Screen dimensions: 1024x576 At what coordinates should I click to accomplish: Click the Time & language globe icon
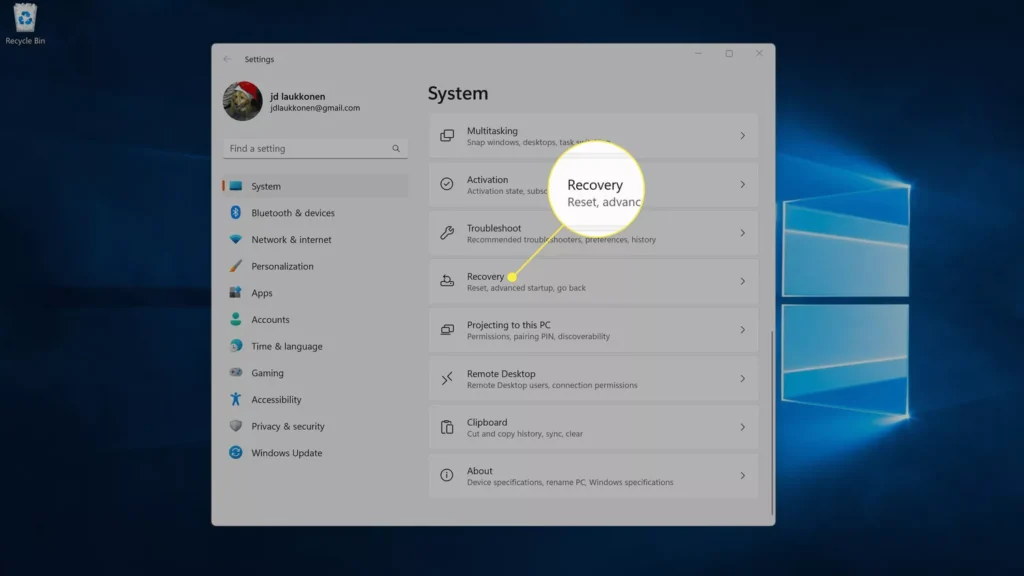coord(236,346)
